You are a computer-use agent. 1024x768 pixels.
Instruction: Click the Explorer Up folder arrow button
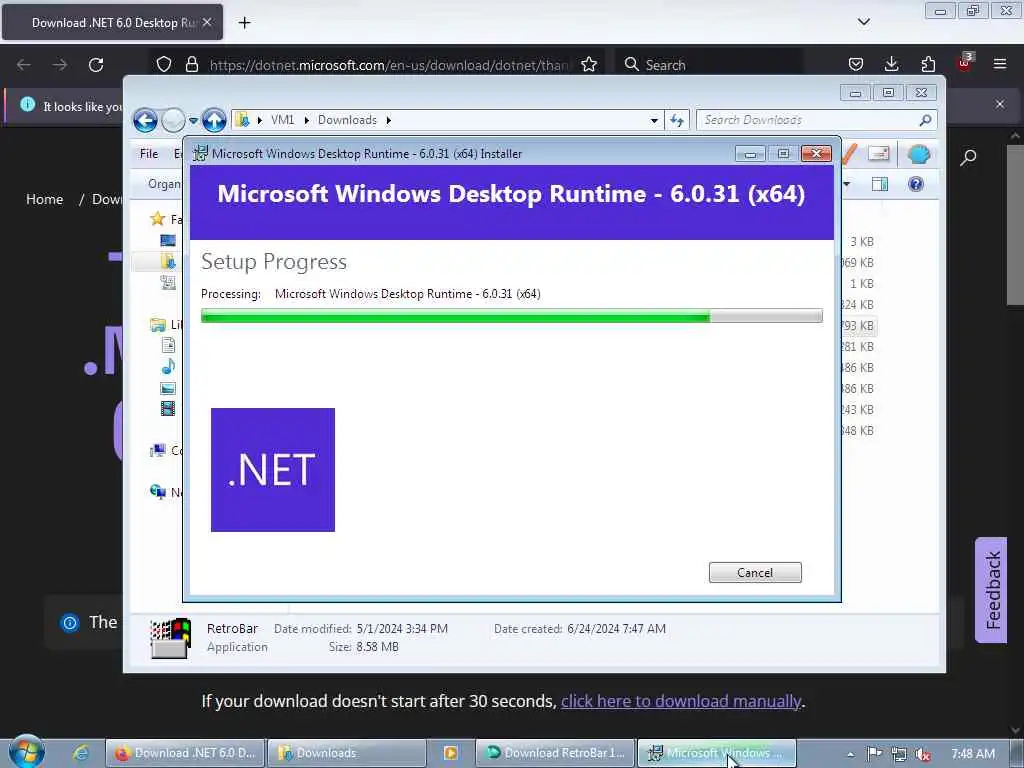click(x=214, y=121)
